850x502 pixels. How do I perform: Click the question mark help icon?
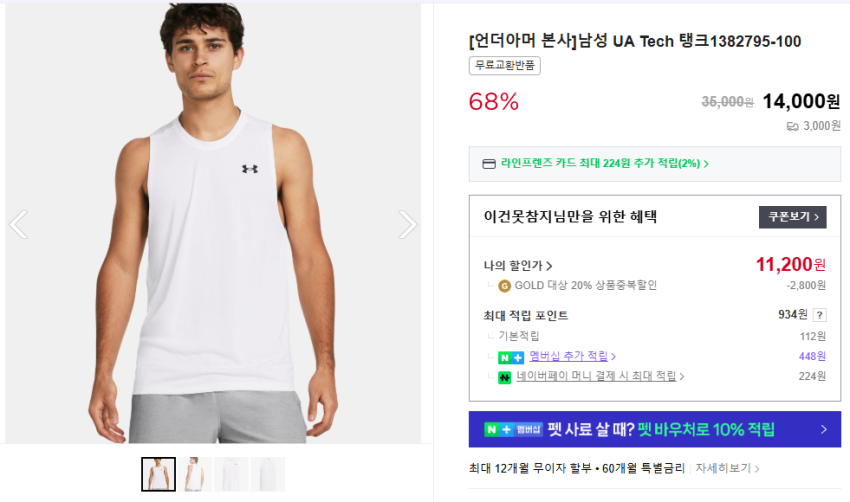[820, 315]
